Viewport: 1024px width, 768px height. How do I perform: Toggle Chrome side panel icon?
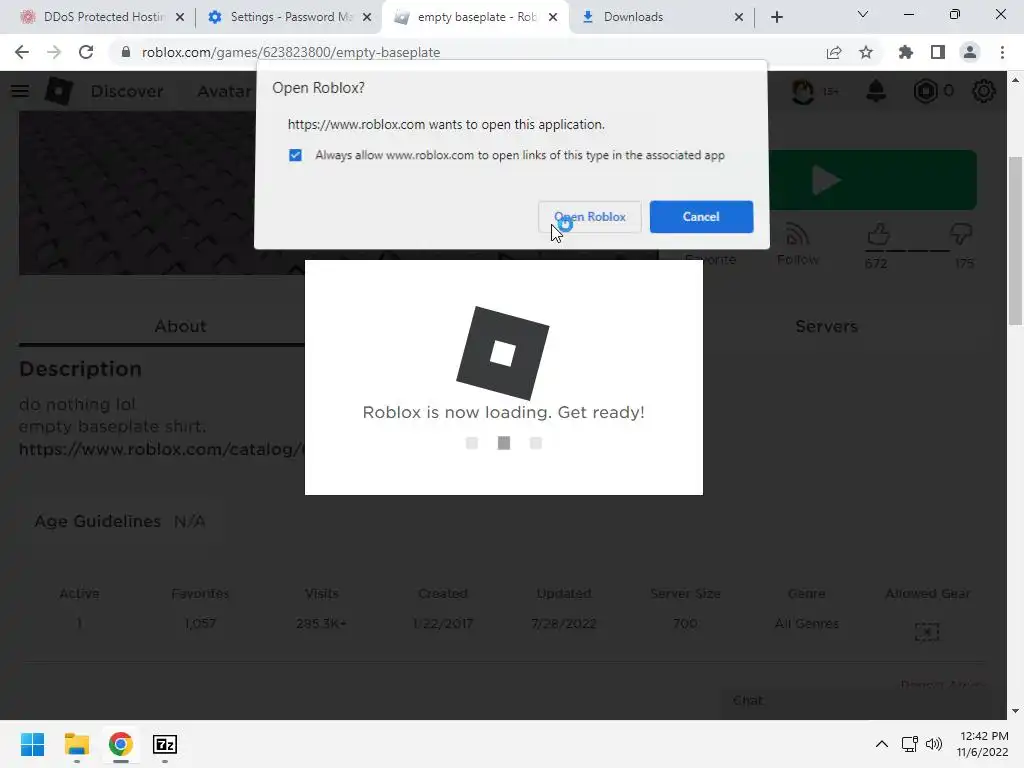(x=938, y=52)
